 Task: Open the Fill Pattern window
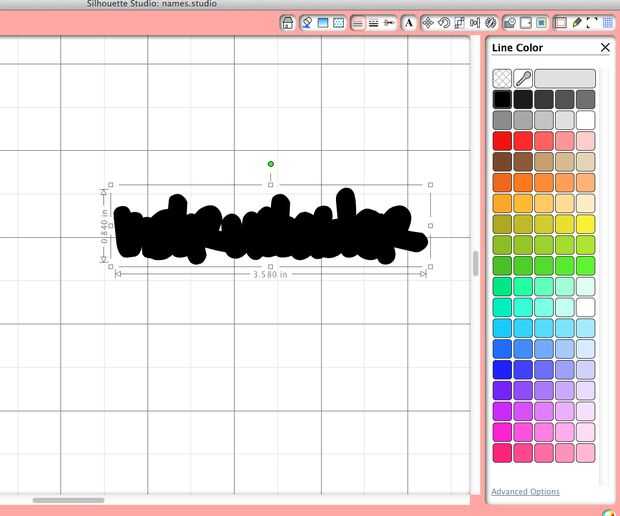pyautogui.click(x=338, y=23)
